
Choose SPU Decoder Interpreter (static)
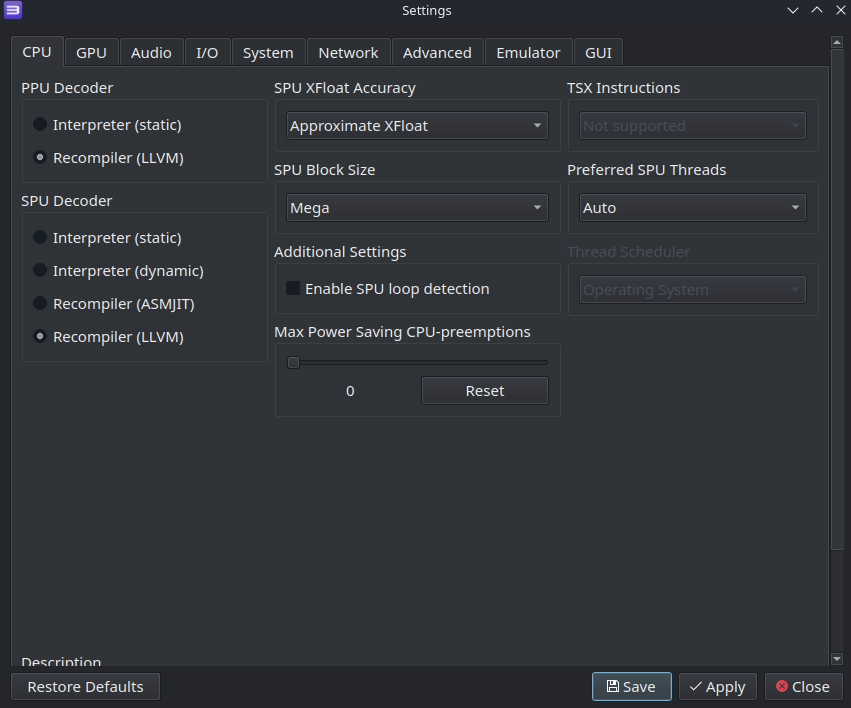click(x=107, y=238)
